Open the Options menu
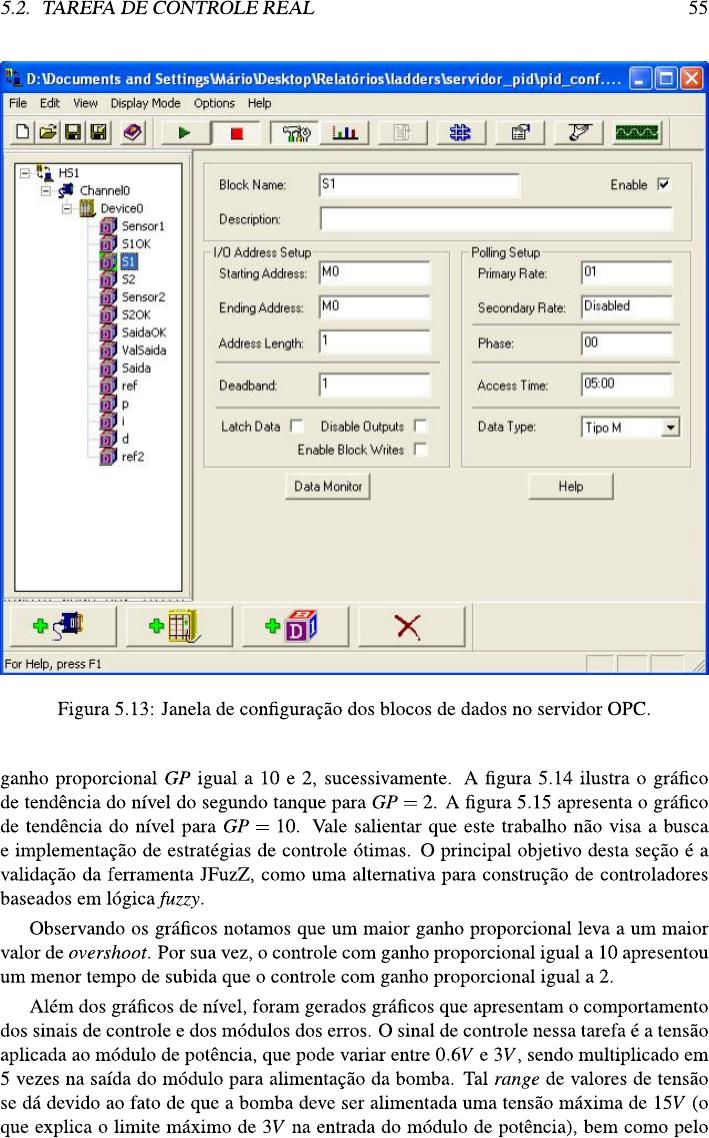 coord(214,103)
